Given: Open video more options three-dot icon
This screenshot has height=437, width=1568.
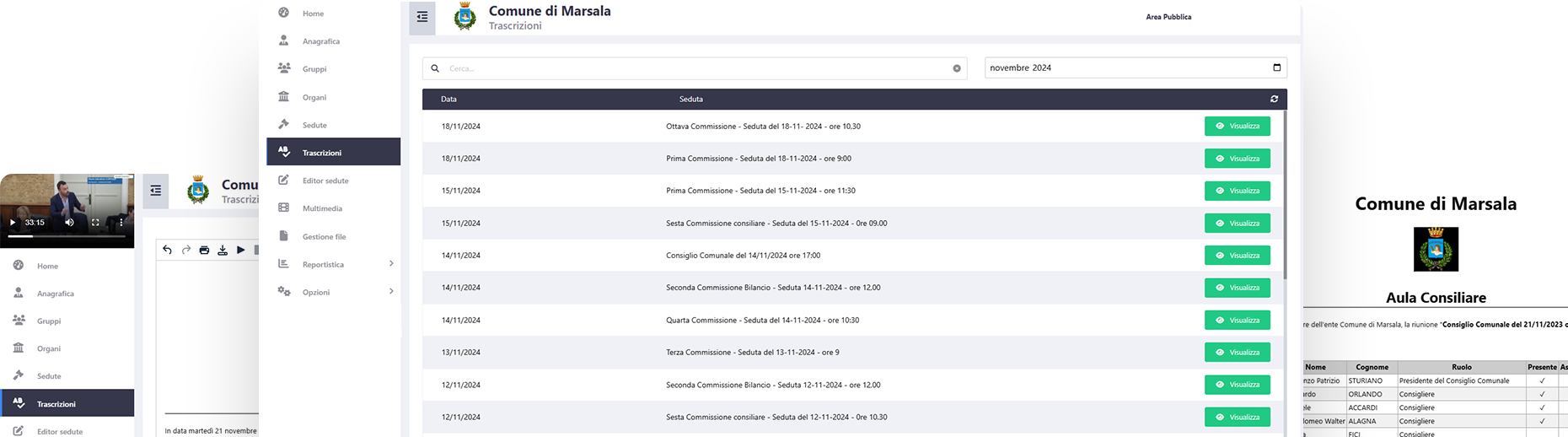Looking at the screenshot, I should coord(121,223).
